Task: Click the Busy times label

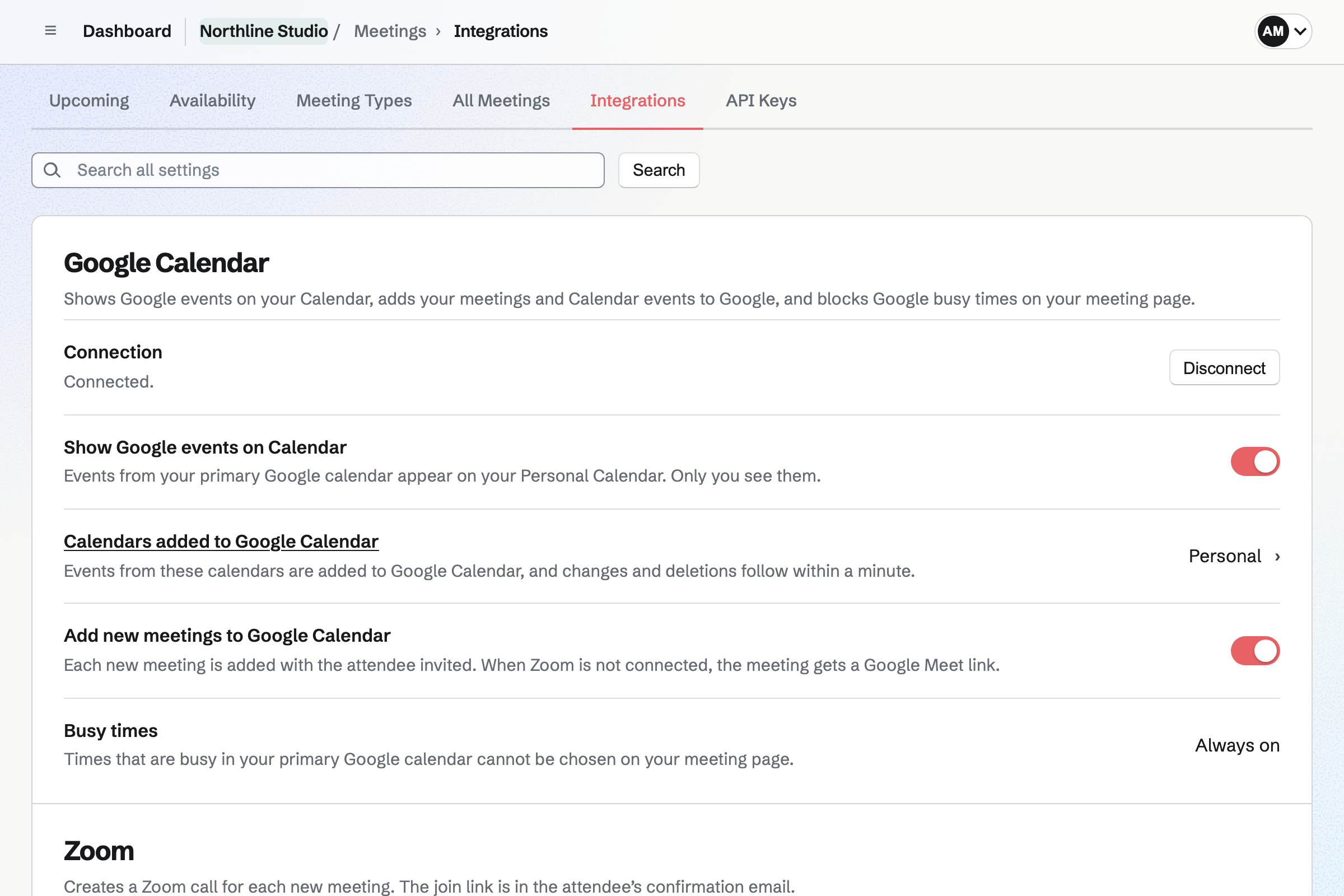Action: (111, 730)
